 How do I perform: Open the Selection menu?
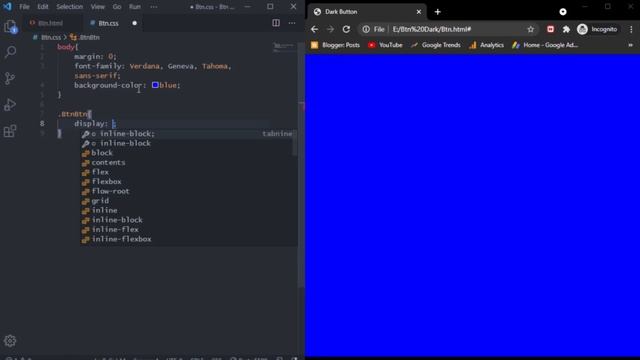click(x=69, y=7)
